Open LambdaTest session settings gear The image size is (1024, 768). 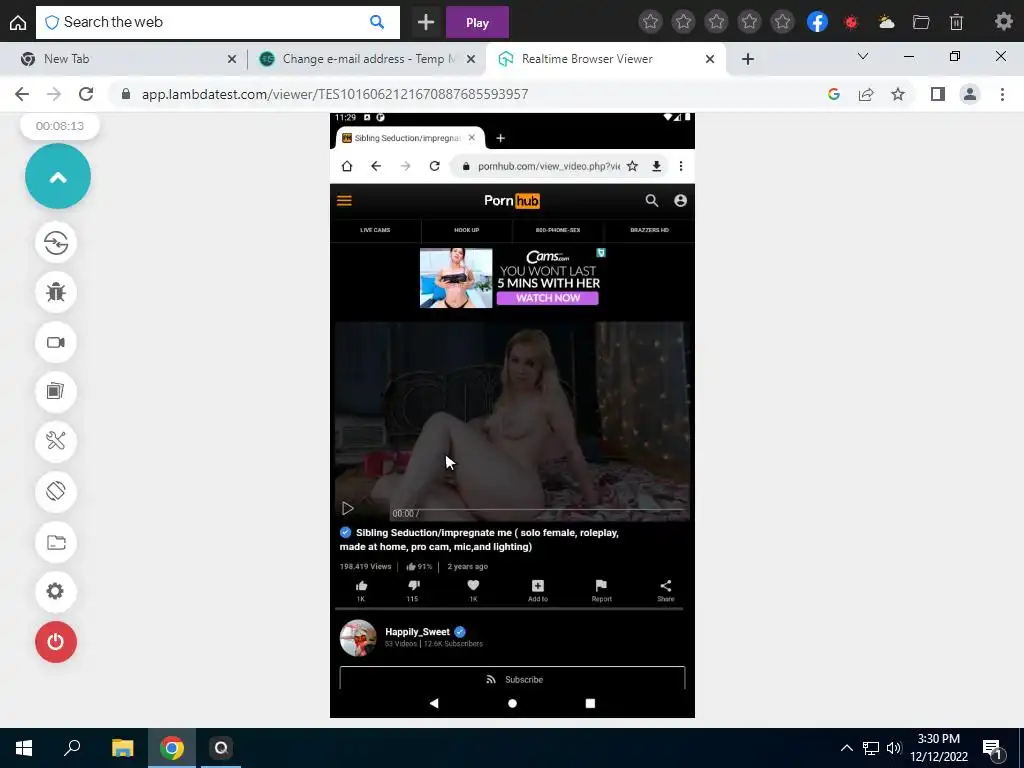coord(56,591)
